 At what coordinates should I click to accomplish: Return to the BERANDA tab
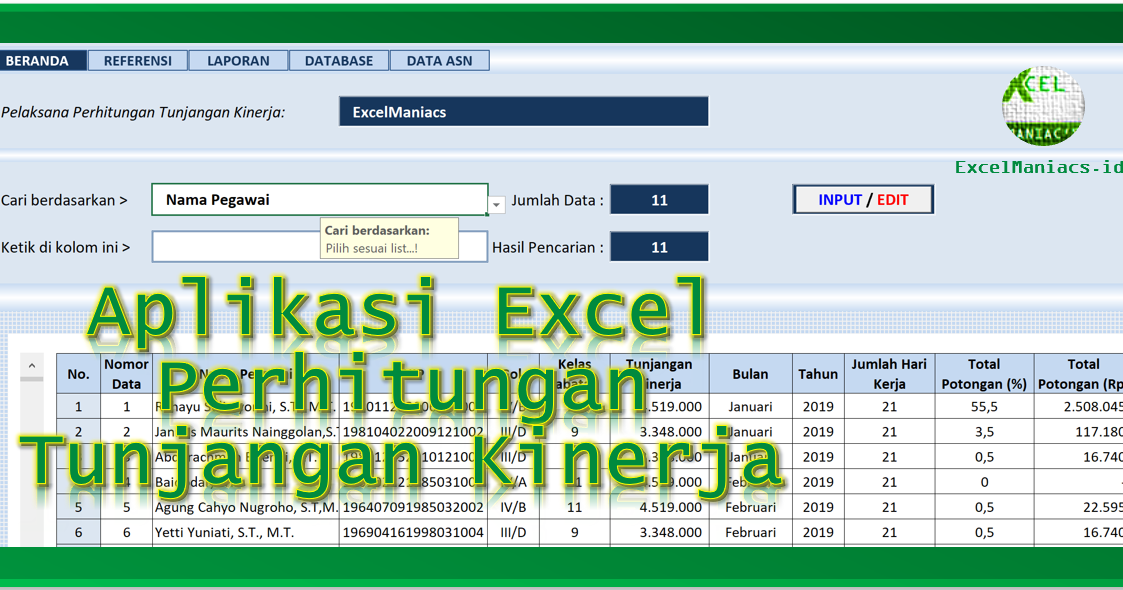(x=42, y=60)
